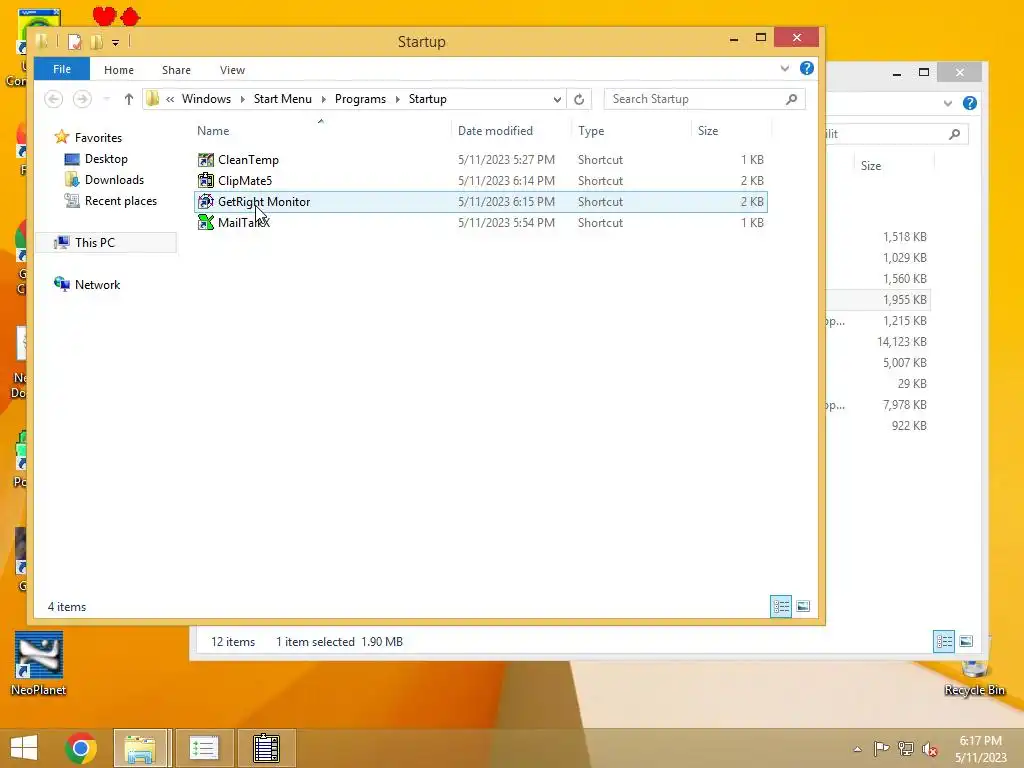Viewport: 1024px width, 768px height.
Task: Open Help in the Startup window
Action: 807,69
